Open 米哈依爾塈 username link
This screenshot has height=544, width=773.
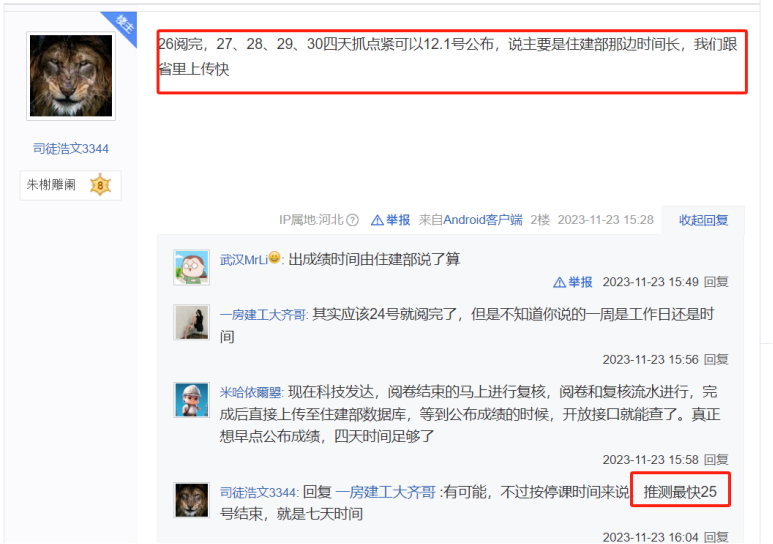pyautogui.click(x=251, y=393)
